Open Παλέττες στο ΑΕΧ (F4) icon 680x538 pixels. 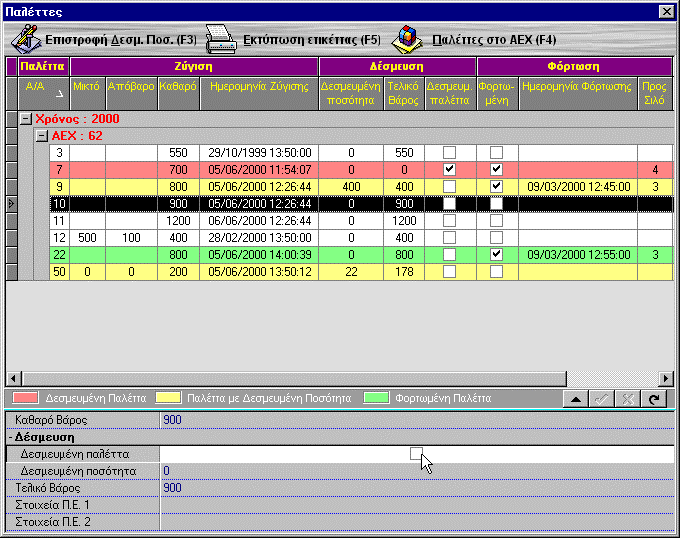[406, 40]
